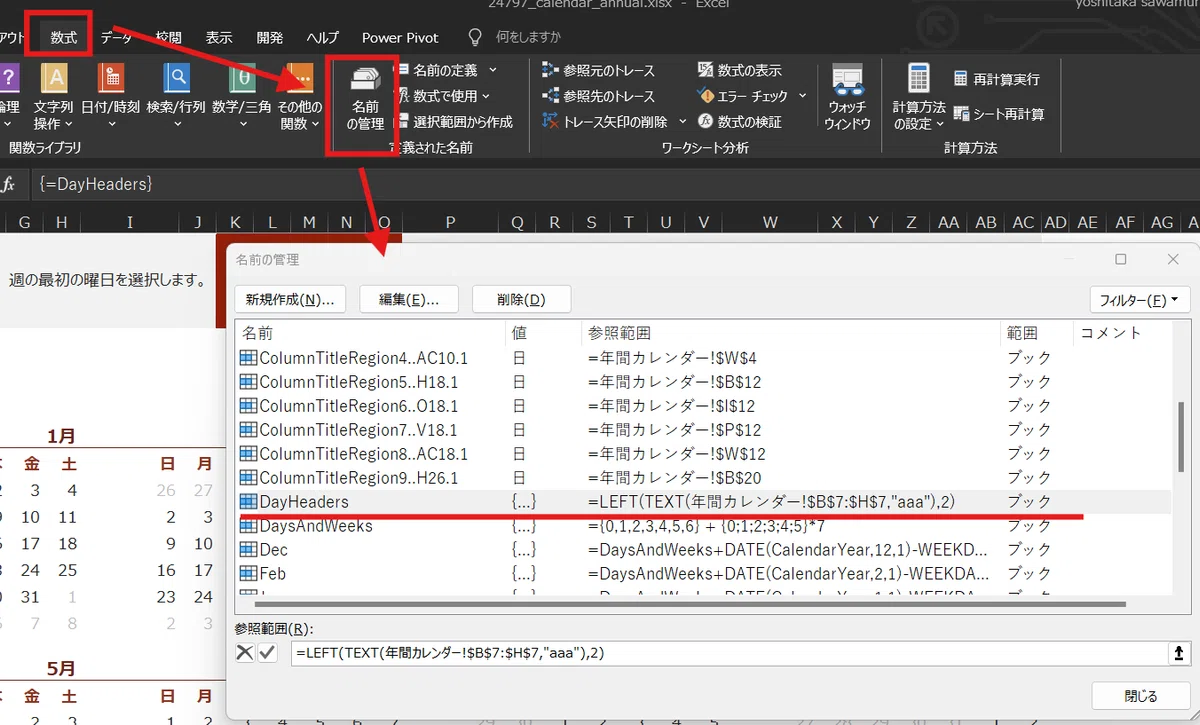Click シート再計算
This screenshot has height=725, width=1200.
[x=998, y=114]
